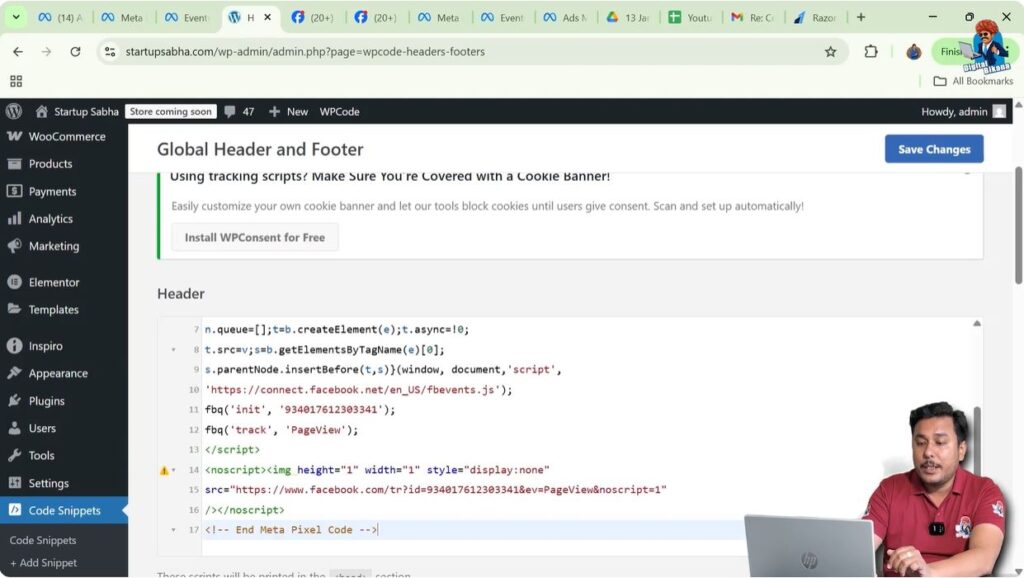Open the Code Snippets submenu link
This screenshot has height=578, width=1024.
click(x=43, y=540)
